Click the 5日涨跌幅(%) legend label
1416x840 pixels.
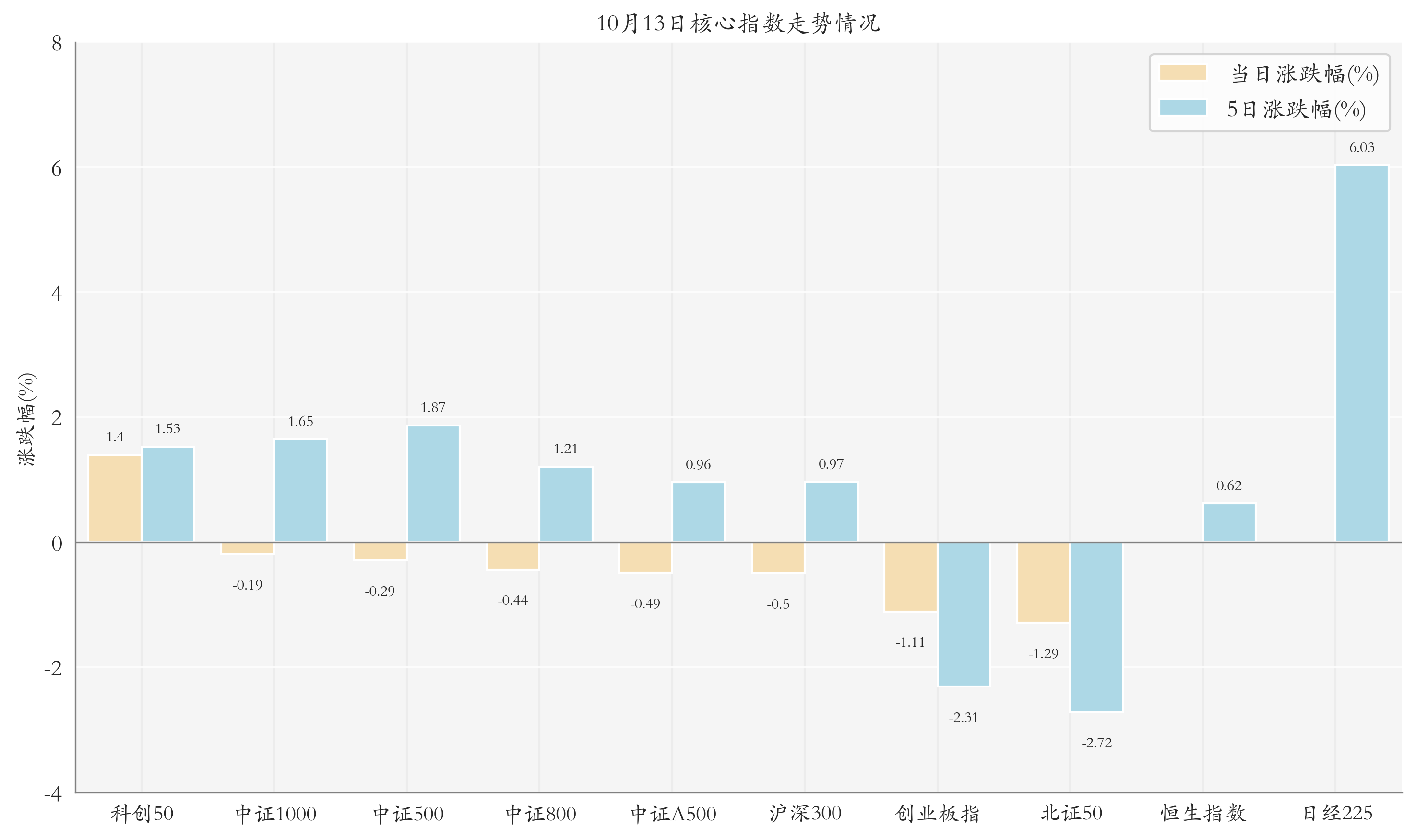[1296, 109]
